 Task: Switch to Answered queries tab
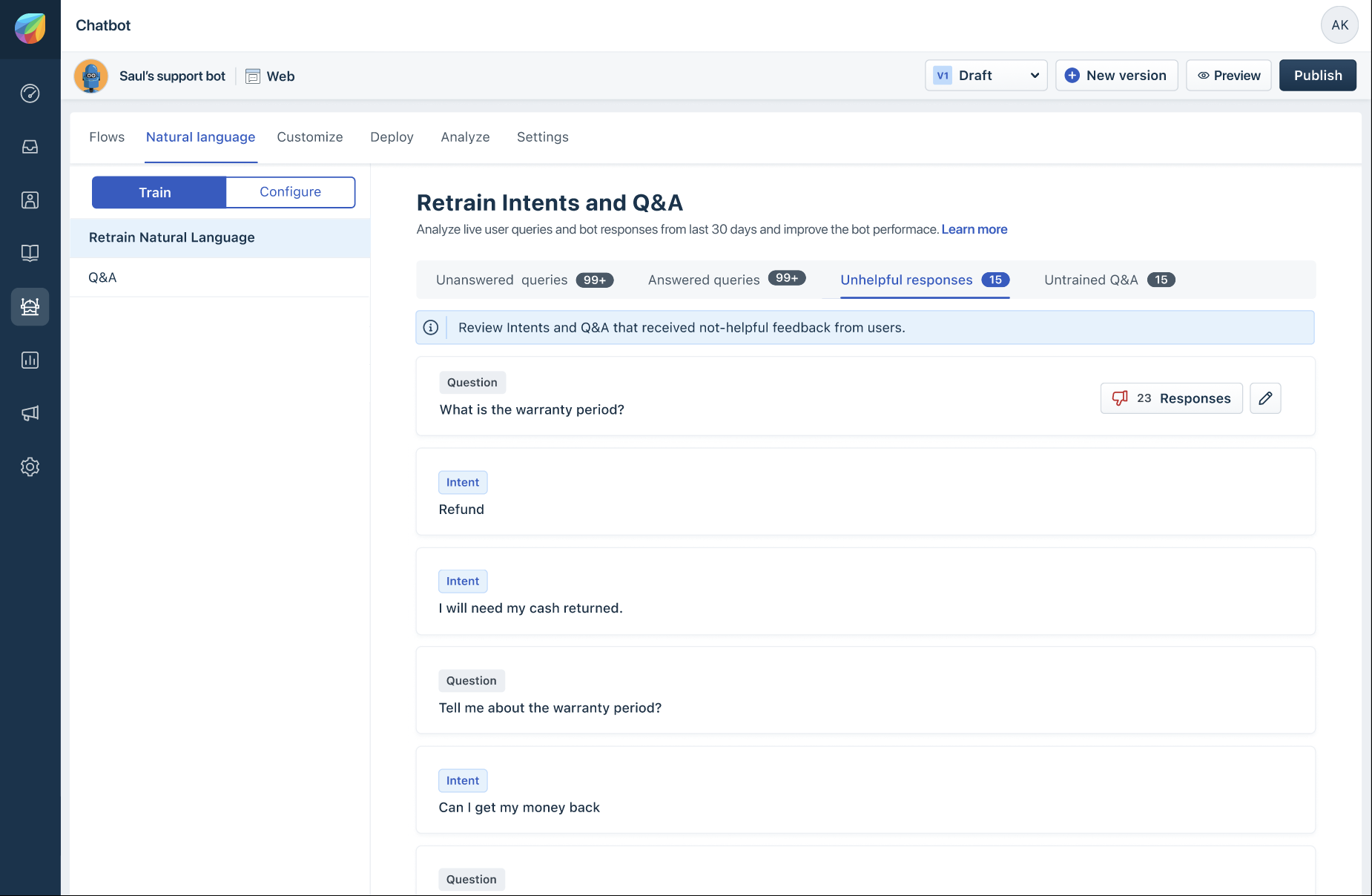point(726,280)
